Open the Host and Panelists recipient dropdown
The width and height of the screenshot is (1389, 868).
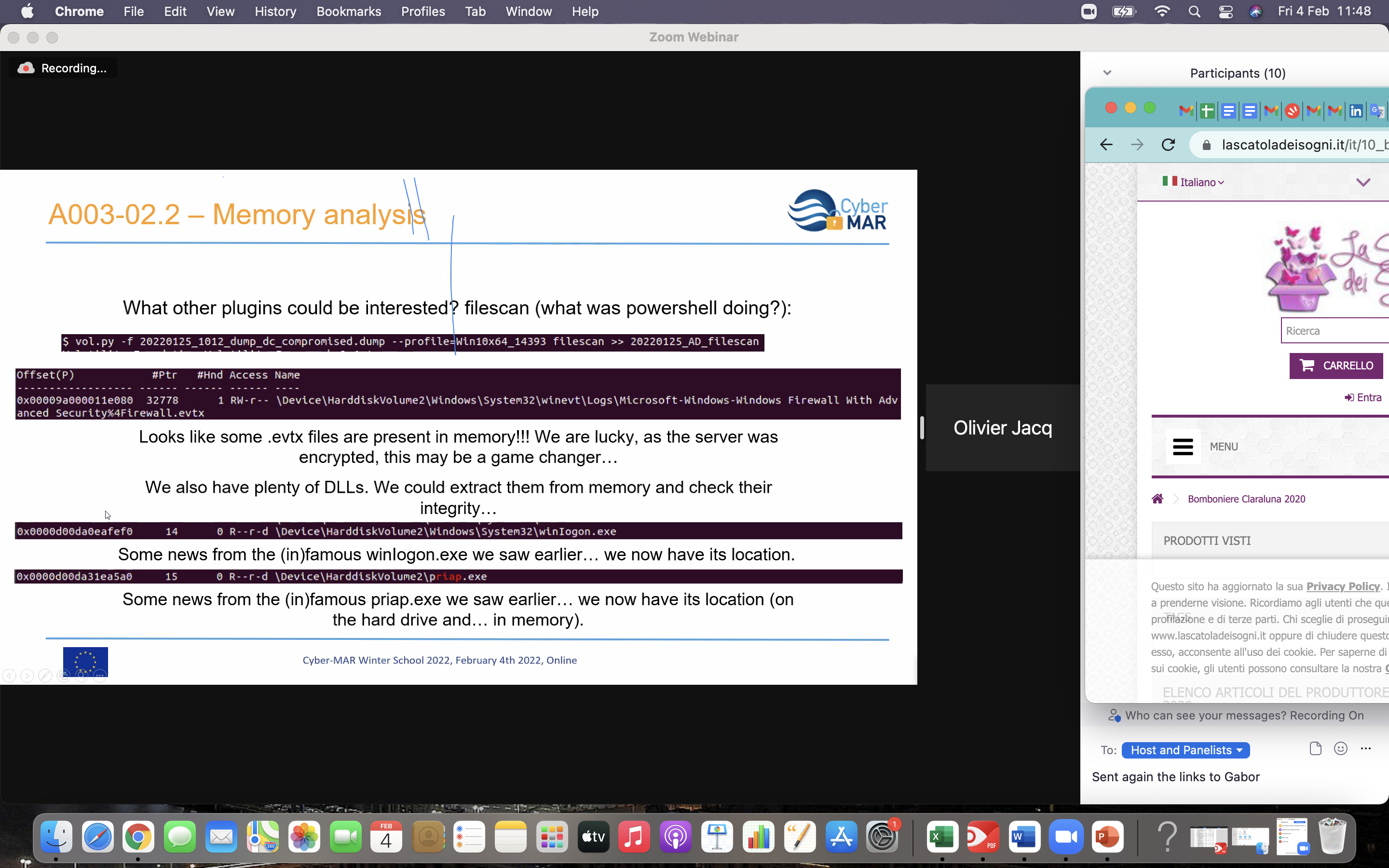click(1185, 750)
